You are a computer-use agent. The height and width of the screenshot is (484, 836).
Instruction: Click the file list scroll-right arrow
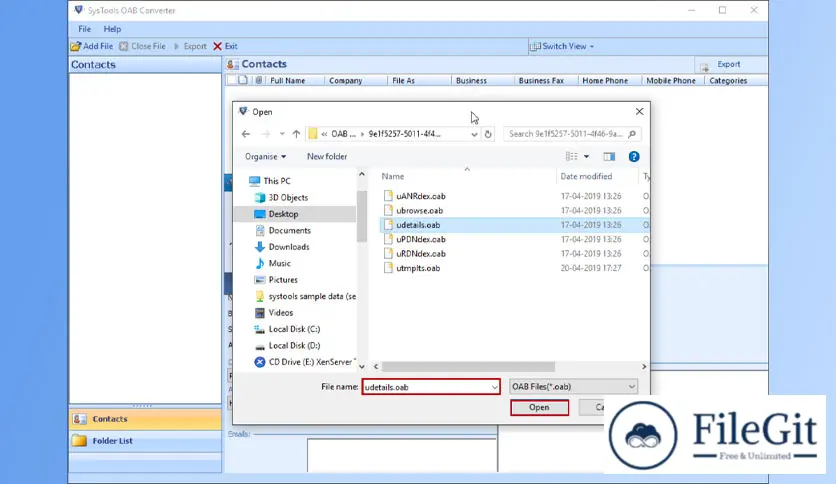[644, 367]
